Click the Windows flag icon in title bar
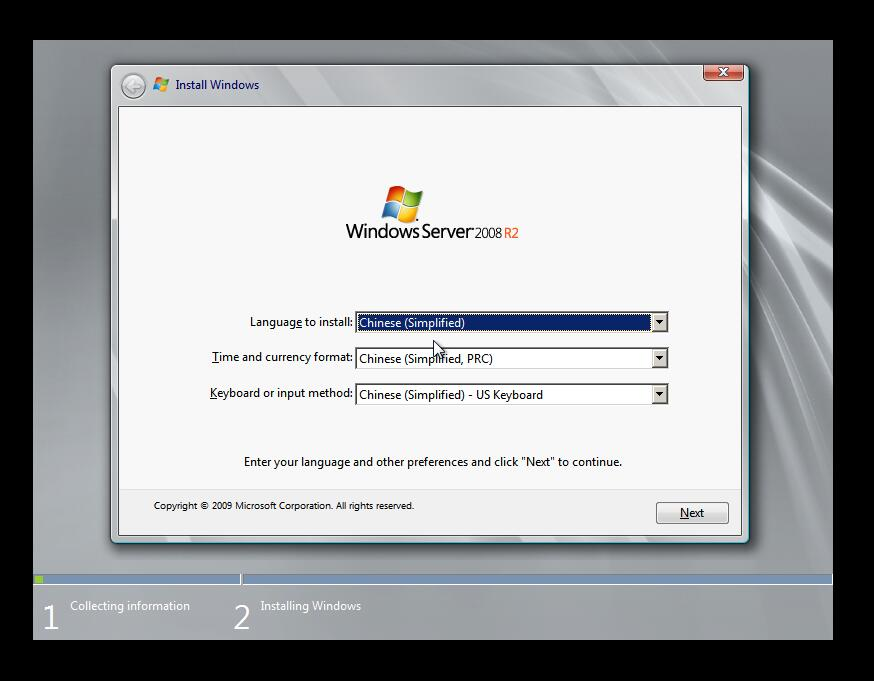The height and width of the screenshot is (681, 874). pos(160,84)
